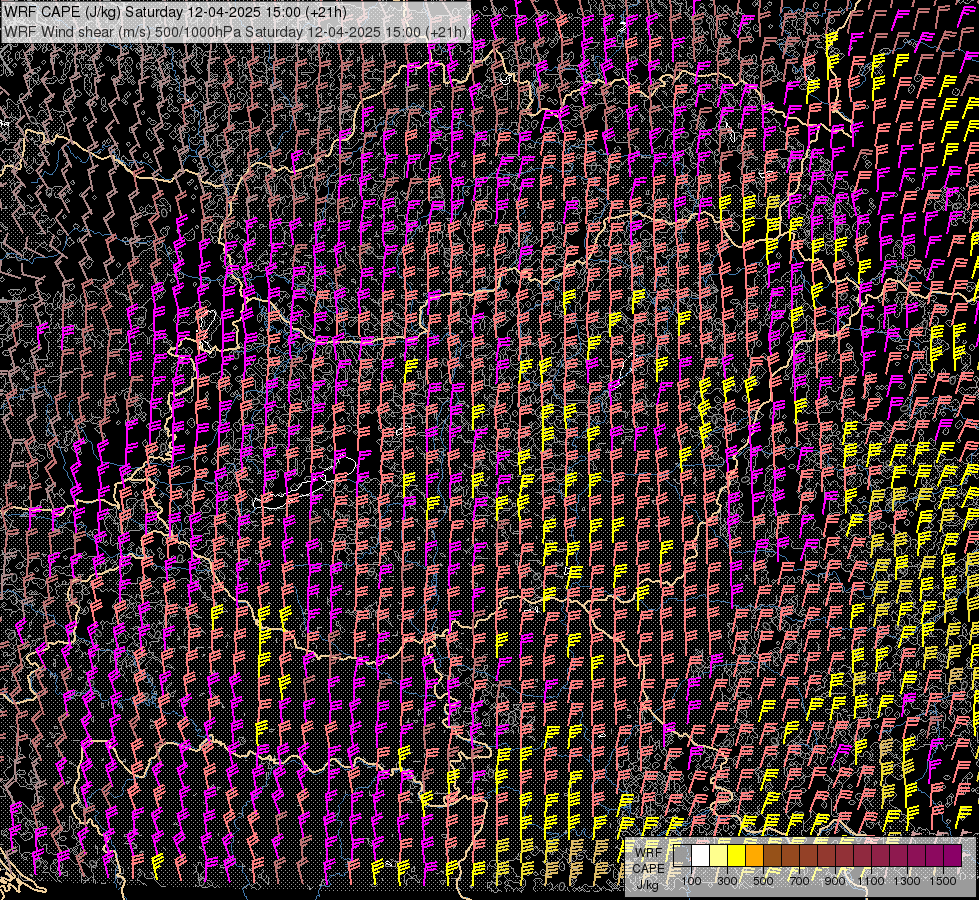The width and height of the screenshot is (979, 900).
Task: Click the legend value "1500"
Action: pos(943,881)
